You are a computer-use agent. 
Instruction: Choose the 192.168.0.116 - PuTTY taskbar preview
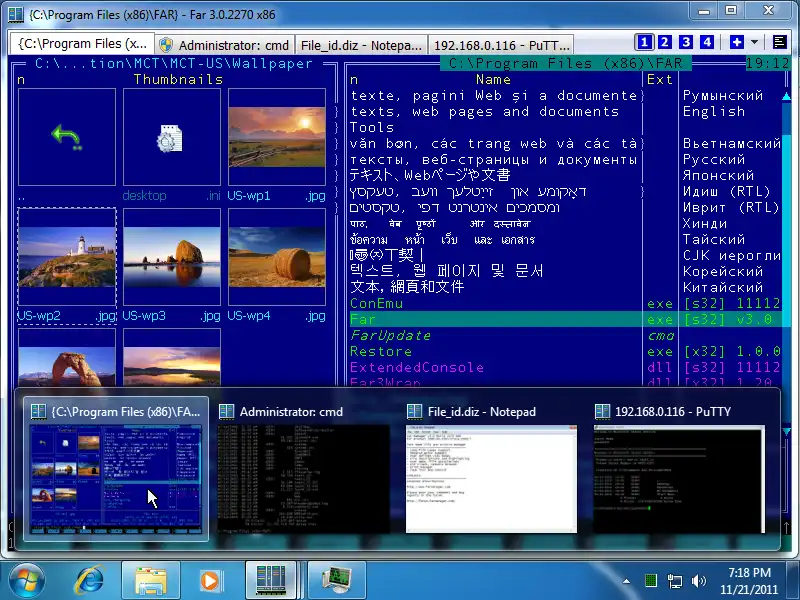[679, 468]
